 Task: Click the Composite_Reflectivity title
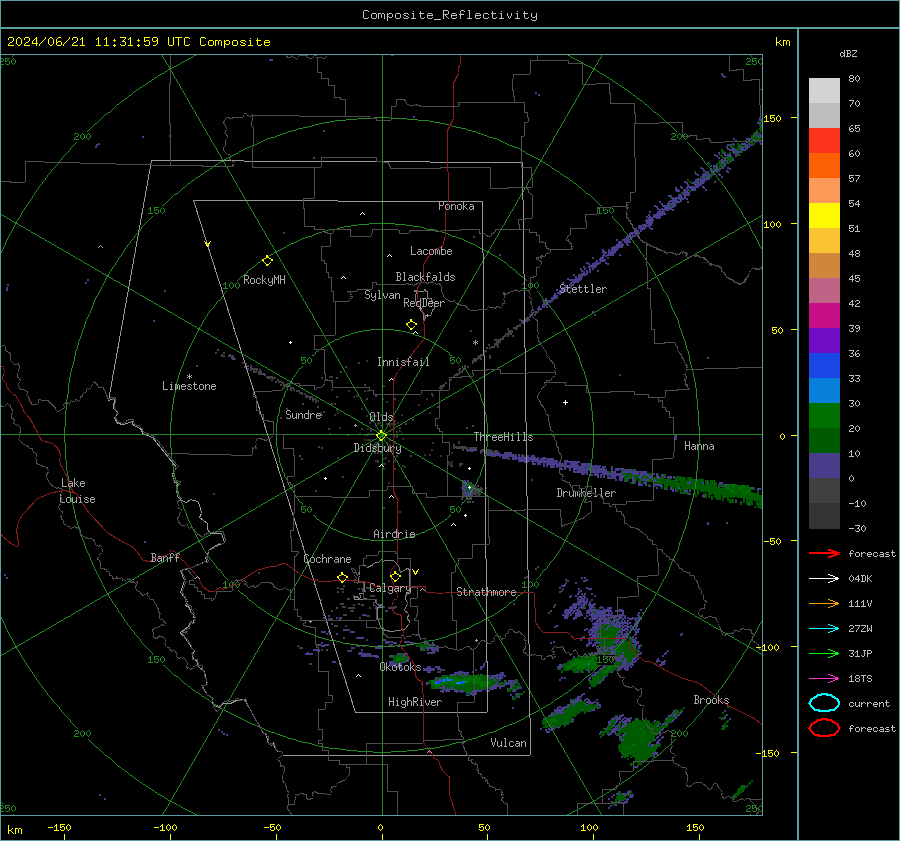tap(450, 15)
